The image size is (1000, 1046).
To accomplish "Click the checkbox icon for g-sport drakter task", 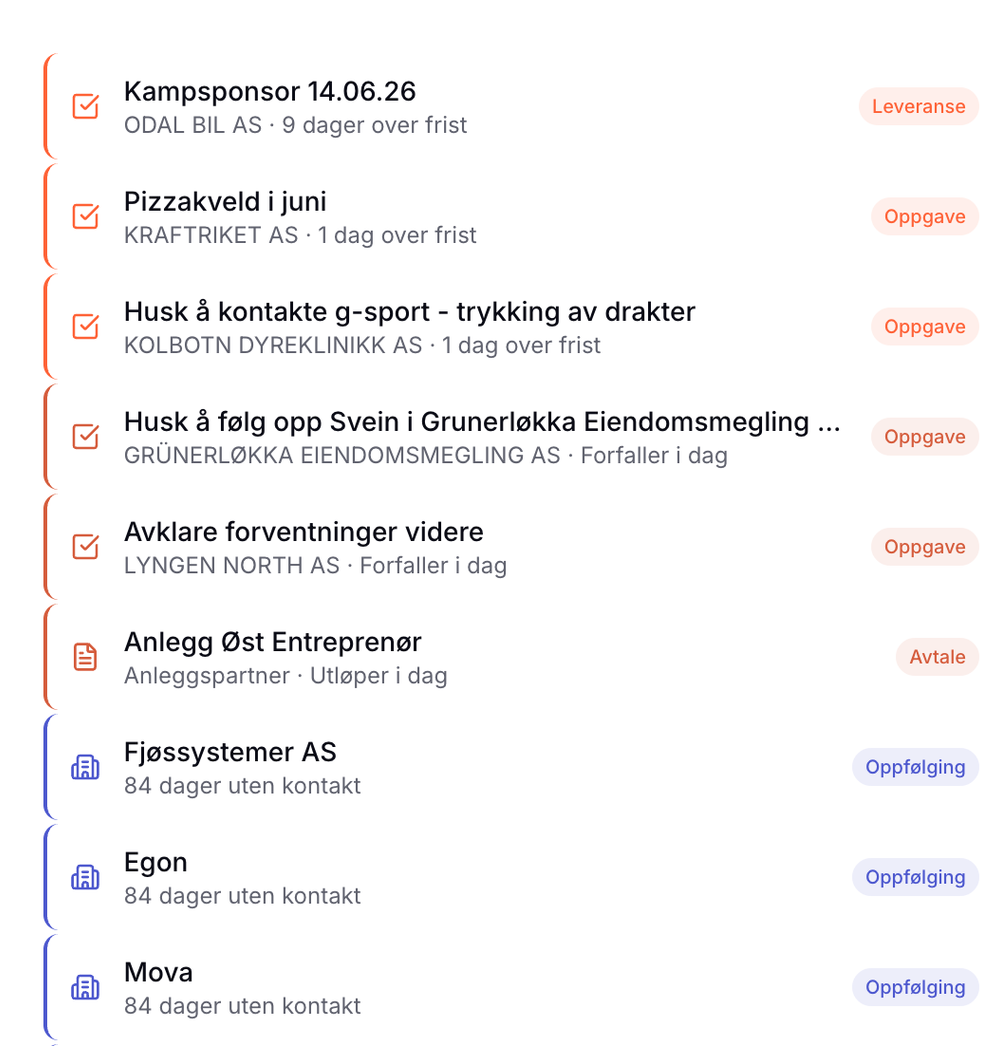I will [85, 327].
